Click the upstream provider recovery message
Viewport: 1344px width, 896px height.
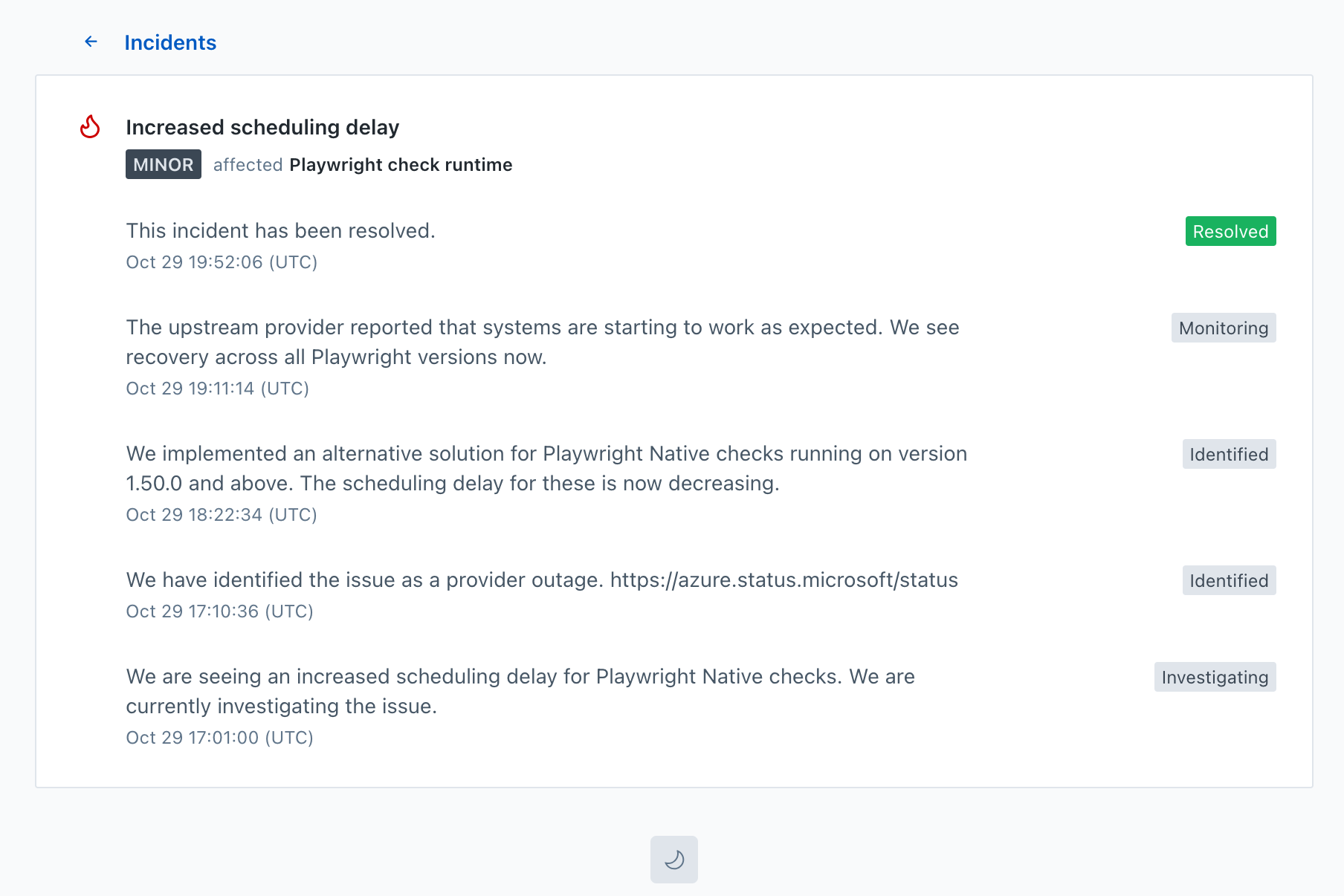[x=542, y=343]
